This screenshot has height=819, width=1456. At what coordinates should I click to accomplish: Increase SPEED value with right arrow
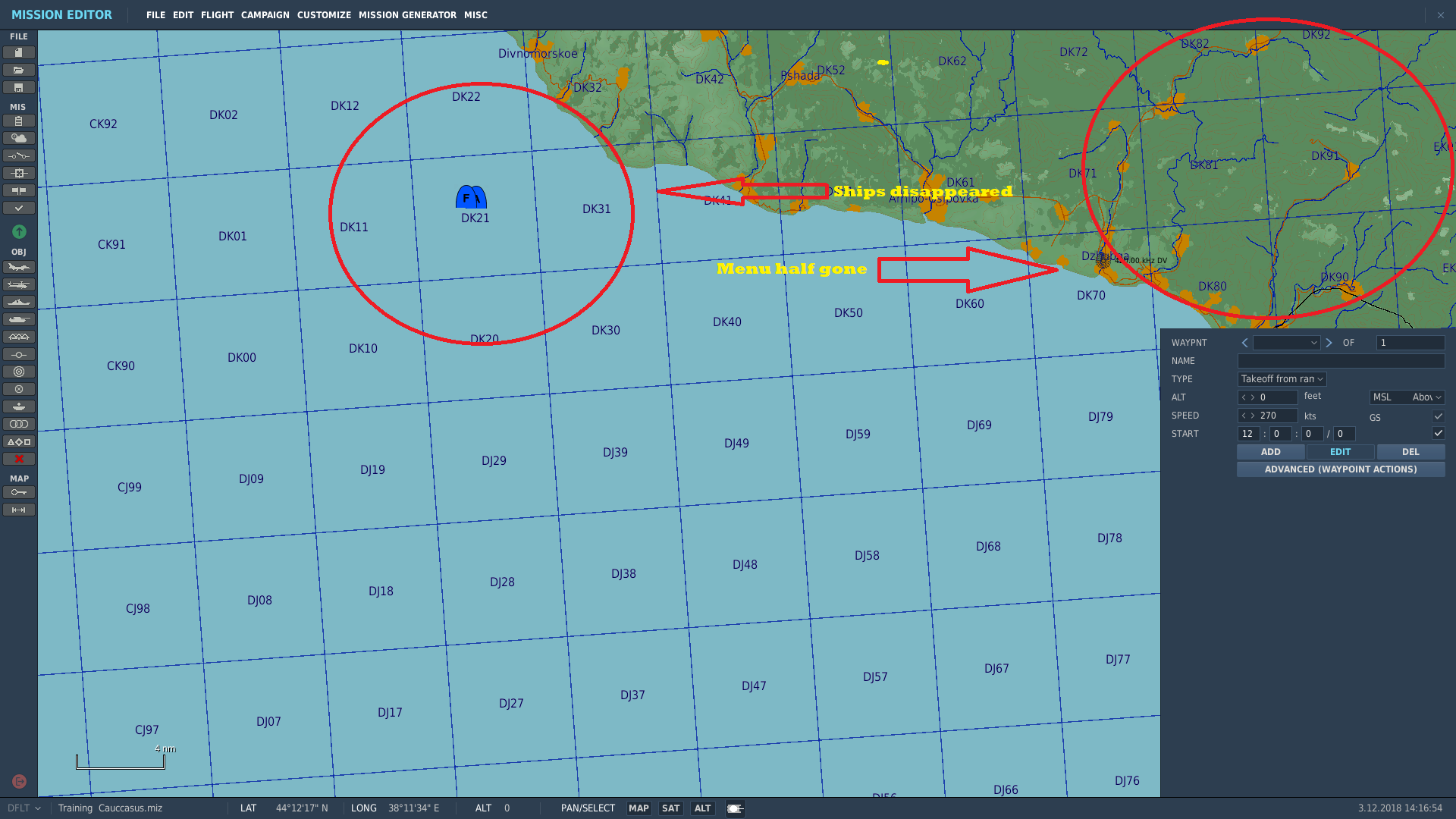(x=1253, y=416)
